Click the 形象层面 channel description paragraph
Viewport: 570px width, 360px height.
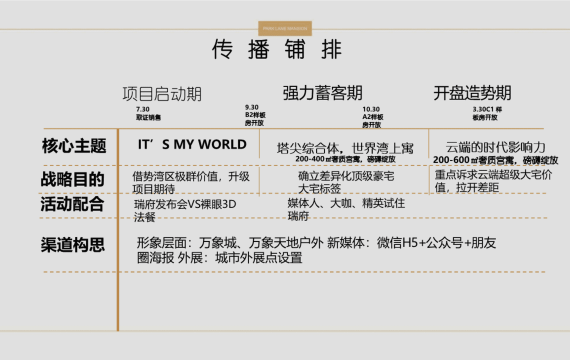(316, 250)
